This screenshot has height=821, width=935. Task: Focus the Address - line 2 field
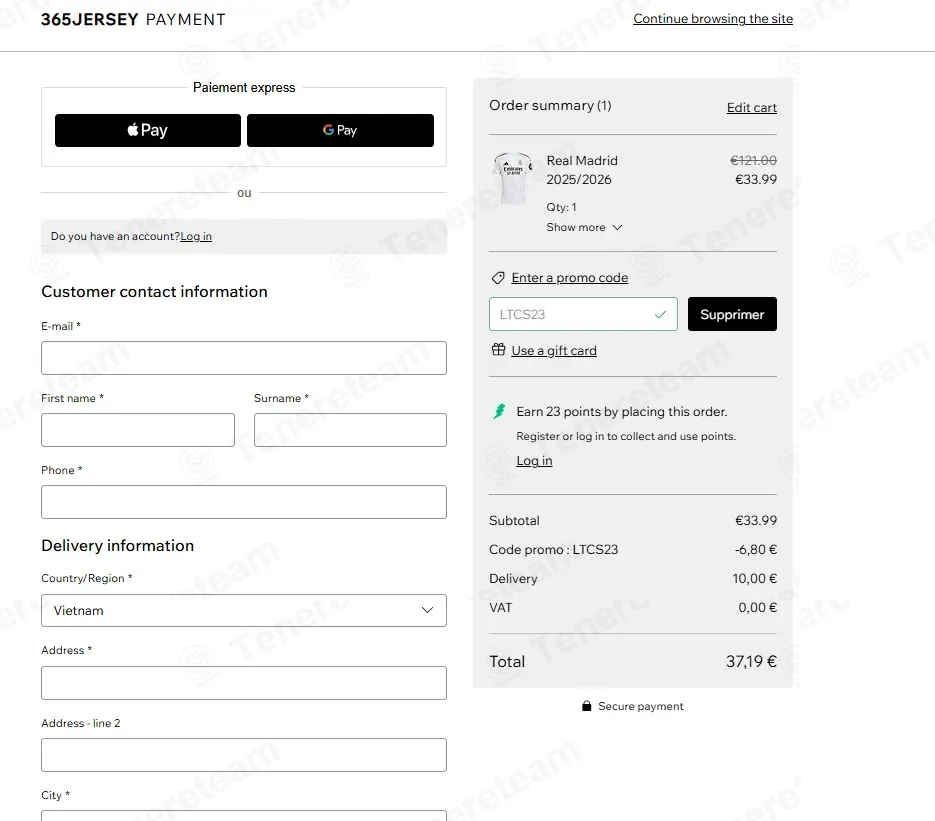[x=244, y=755]
